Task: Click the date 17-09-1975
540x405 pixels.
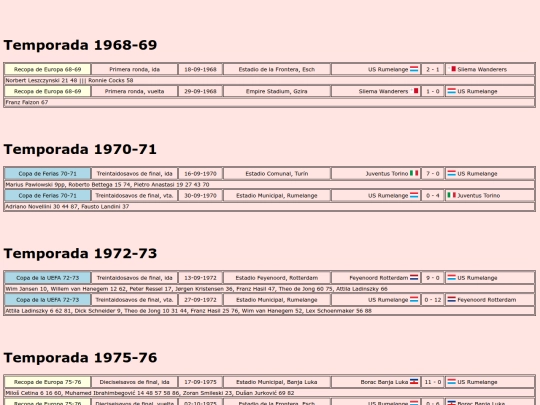Action: (200, 382)
